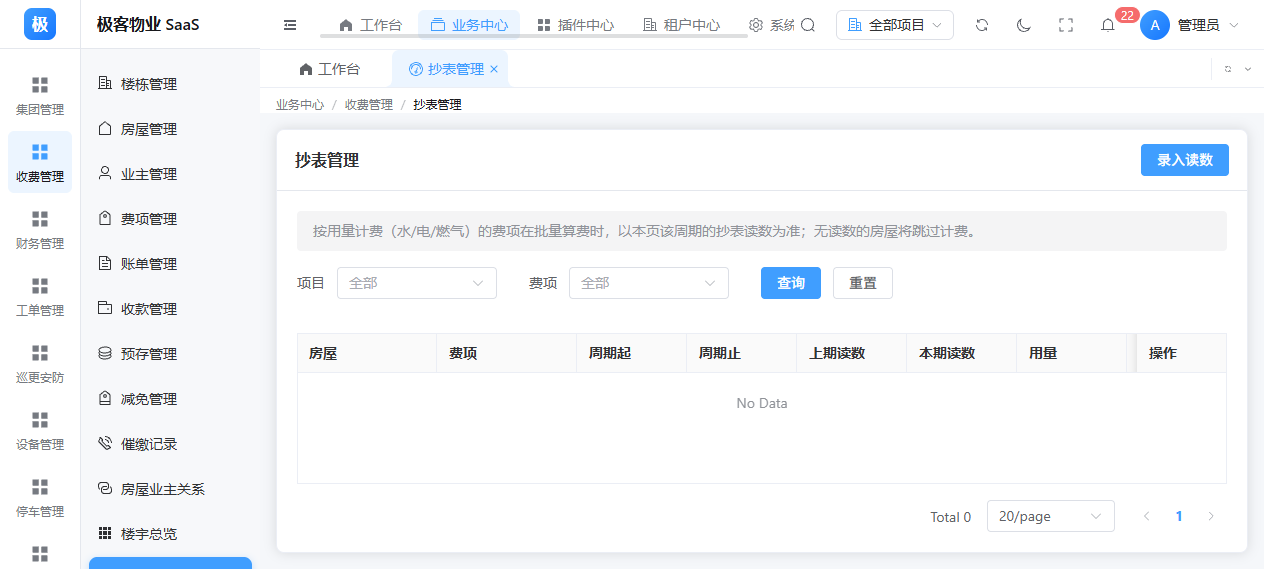Collapse sidebar with hamburger menu icon
Image resolution: width=1264 pixels, height=569 pixels.
pyautogui.click(x=290, y=25)
